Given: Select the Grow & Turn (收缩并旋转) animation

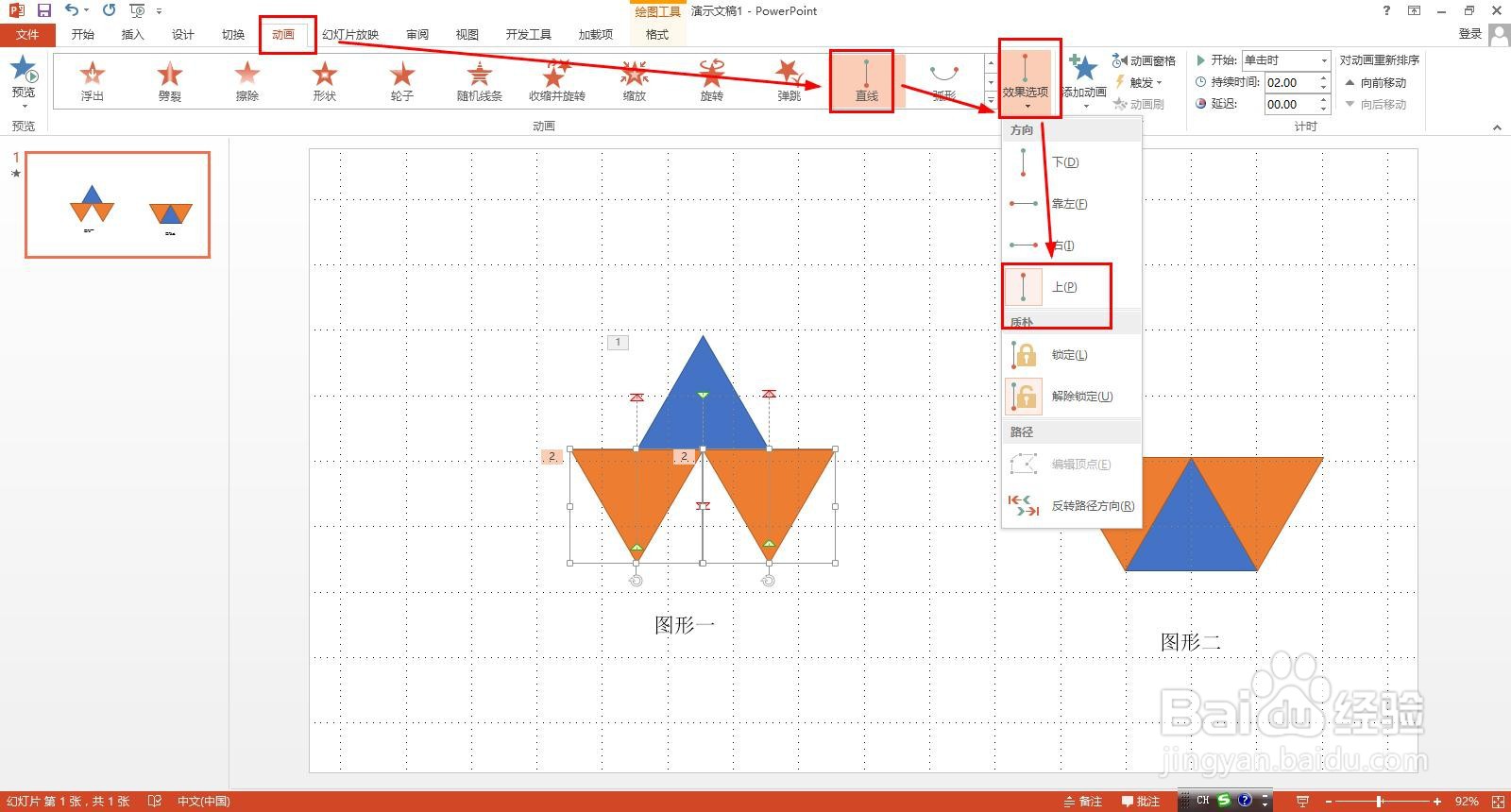Looking at the screenshot, I should (556, 82).
